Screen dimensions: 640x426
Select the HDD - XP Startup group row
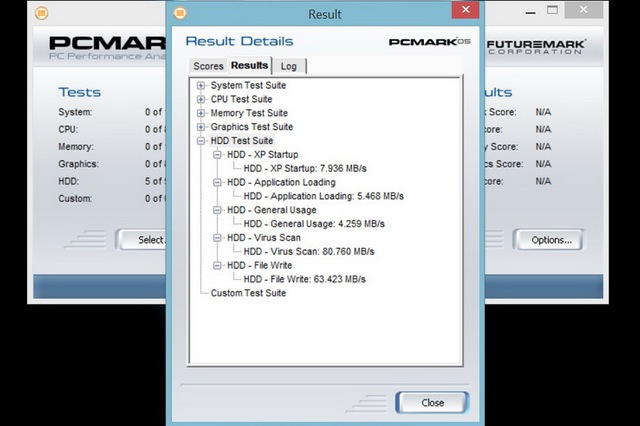coord(262,155)
